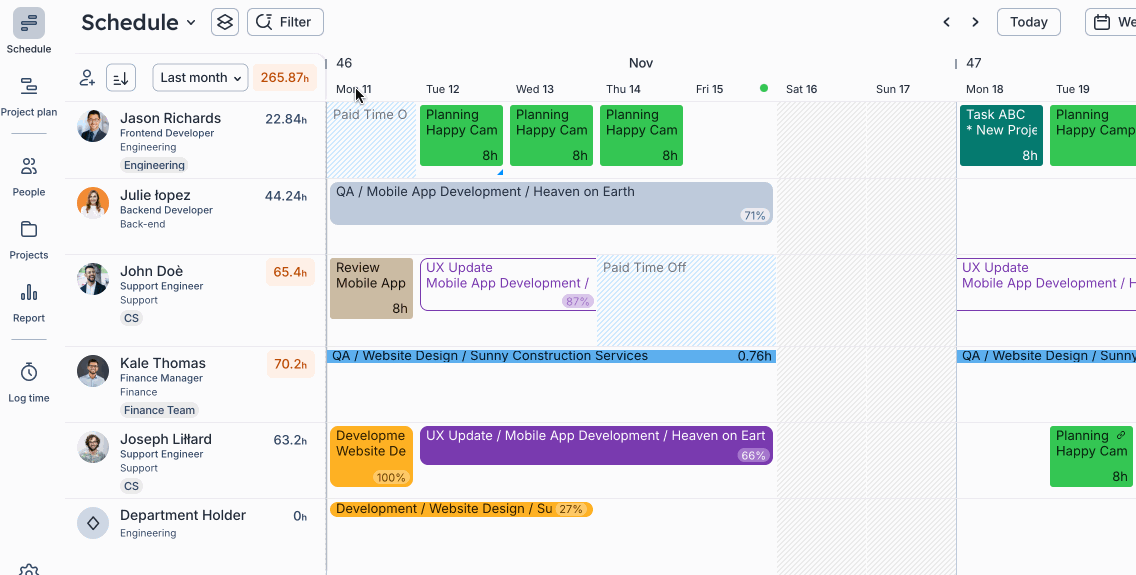Click the add person icon
1136x575 pixels.
pos(88,78)
